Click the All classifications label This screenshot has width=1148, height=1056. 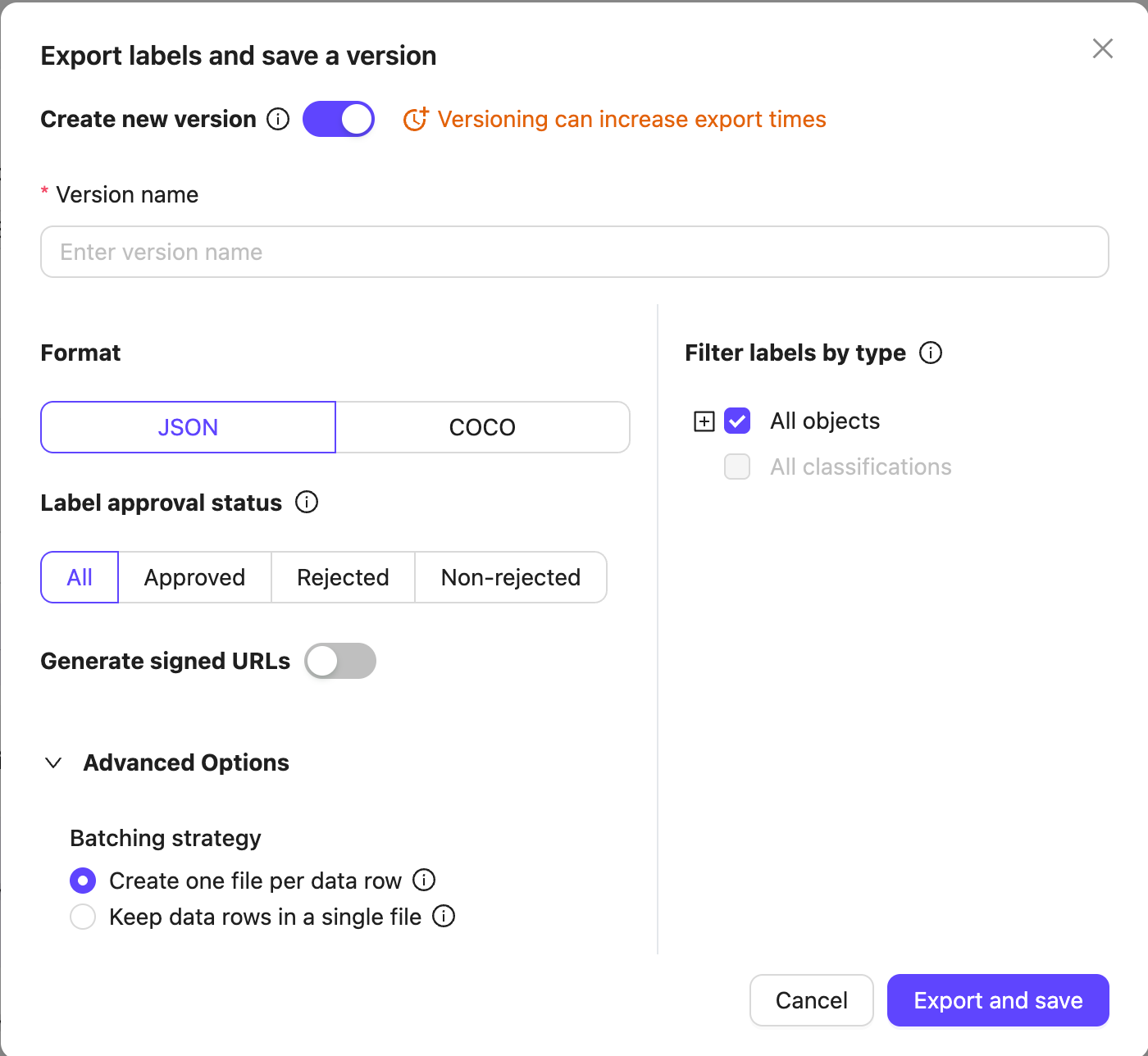click(x=861, y=467)
